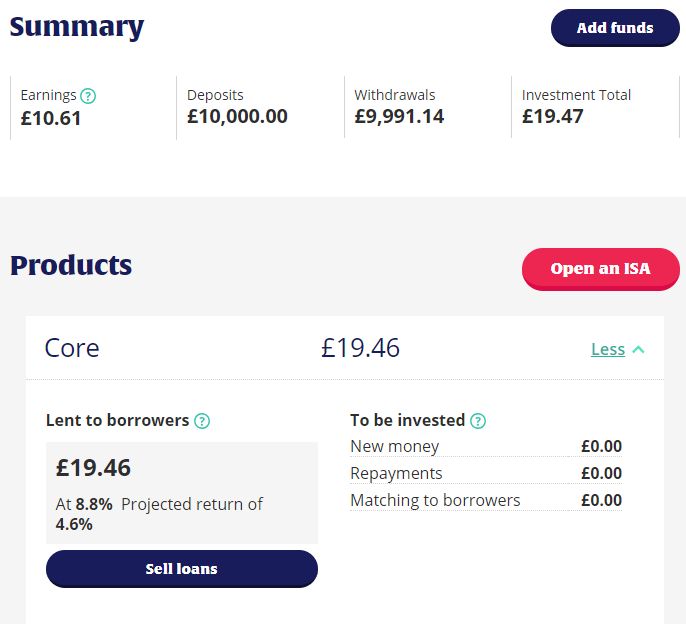Open the Lent to borrowers help icon
This screenshot has width=686, height=624.
[x=202, y=421]
